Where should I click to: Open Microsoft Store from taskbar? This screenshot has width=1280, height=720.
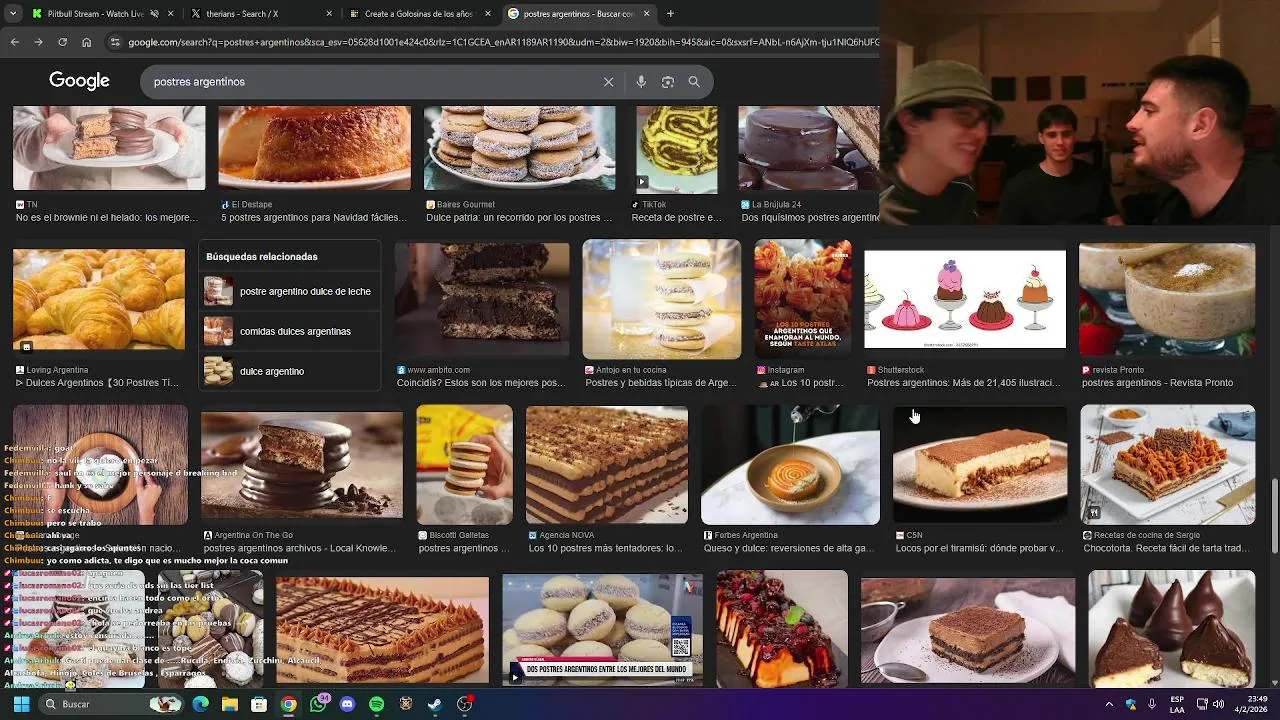(259, 704)
